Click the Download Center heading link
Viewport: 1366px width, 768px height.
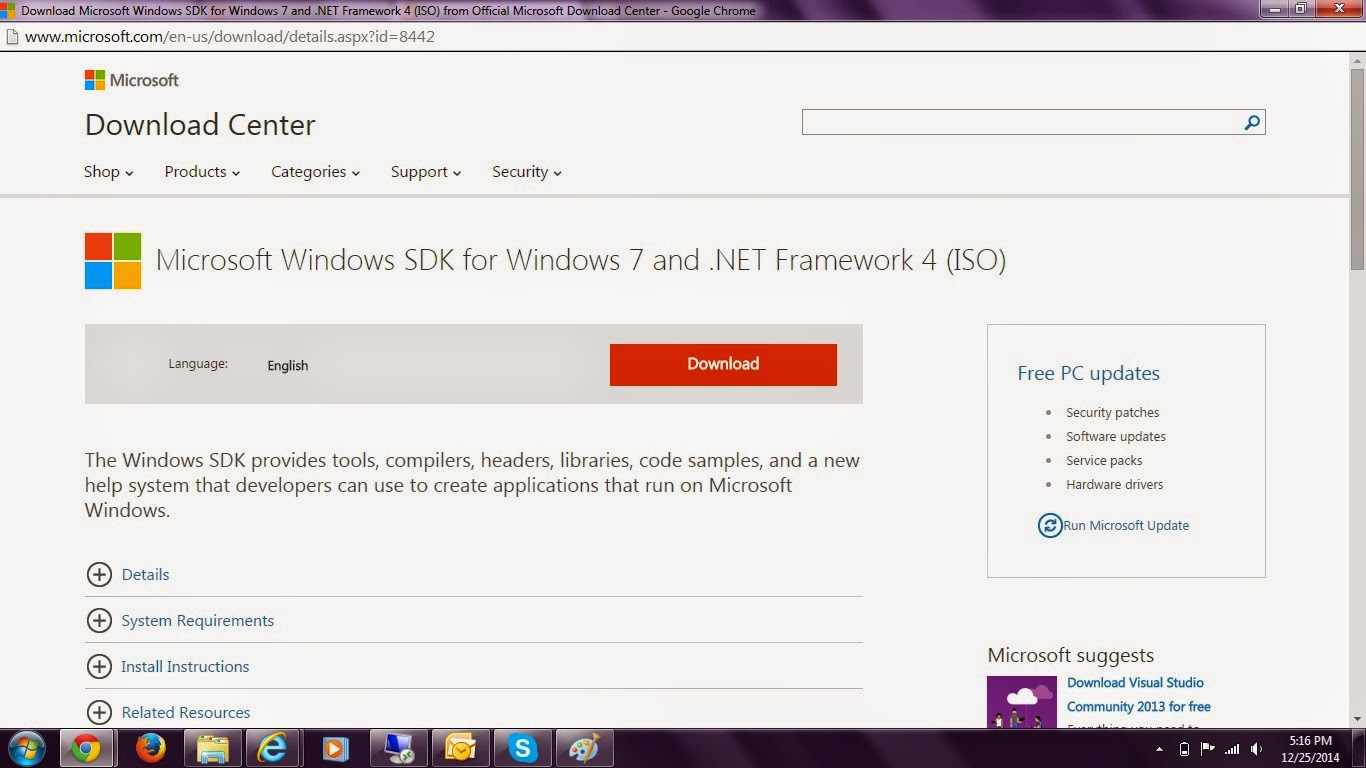pos(200,125)
